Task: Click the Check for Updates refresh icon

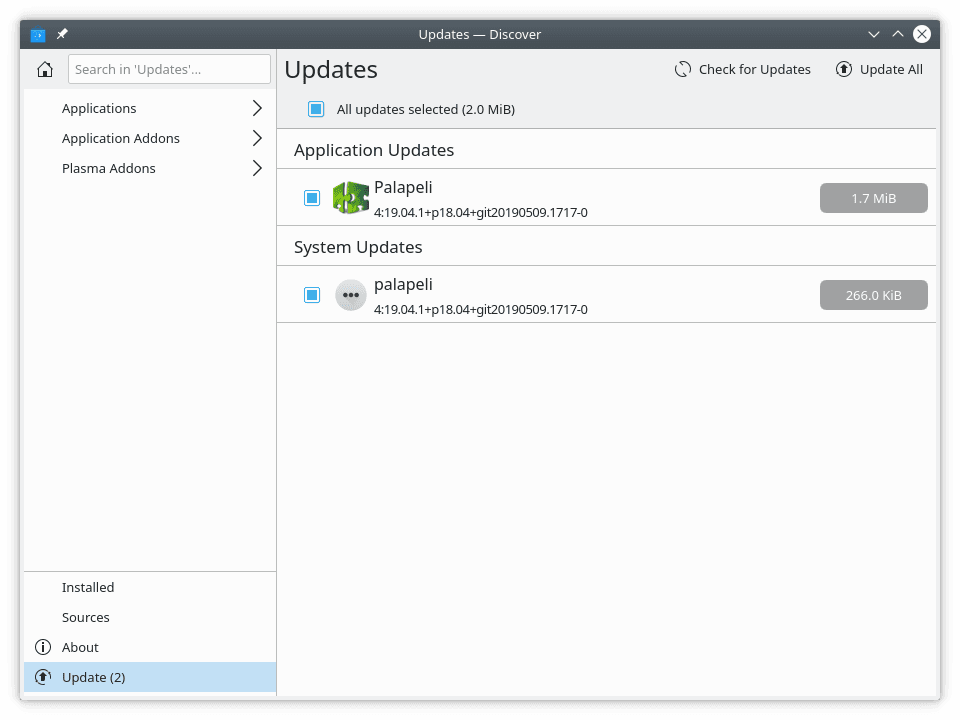Action: pyautogui.click(x=683, y=69)
